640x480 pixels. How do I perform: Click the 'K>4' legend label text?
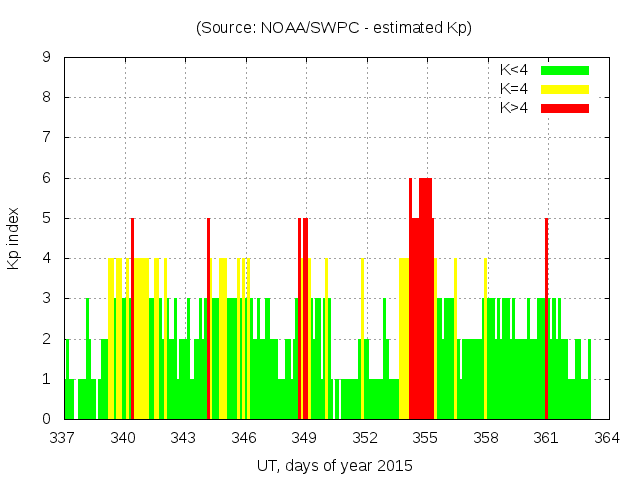click(515, 107)
